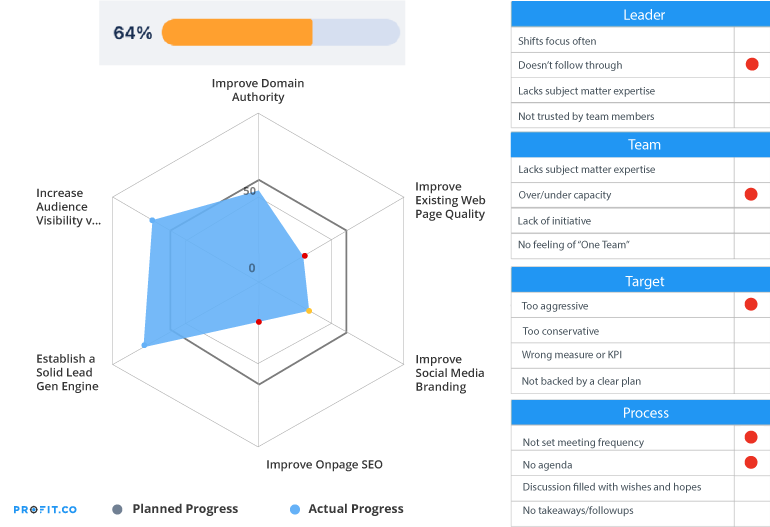Toggle the red marker for Doesn't follow through
The image size is (770, 527).
point(752,64)
